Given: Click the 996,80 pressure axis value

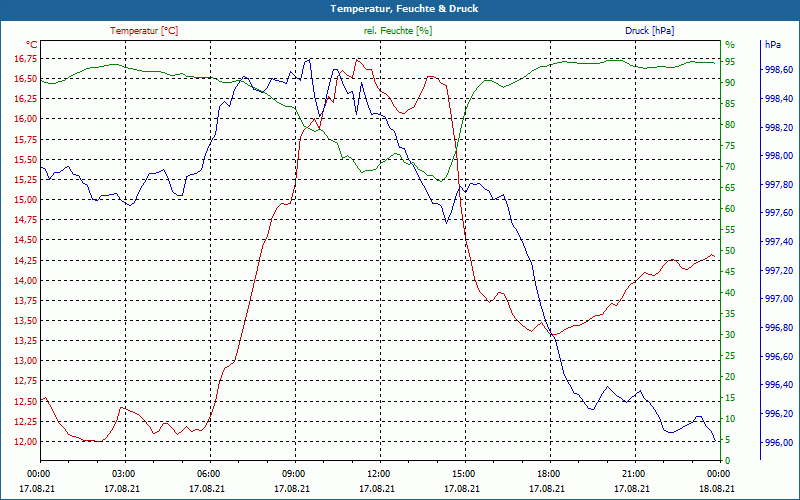Looking at the screenshot, I should (778, 328).
